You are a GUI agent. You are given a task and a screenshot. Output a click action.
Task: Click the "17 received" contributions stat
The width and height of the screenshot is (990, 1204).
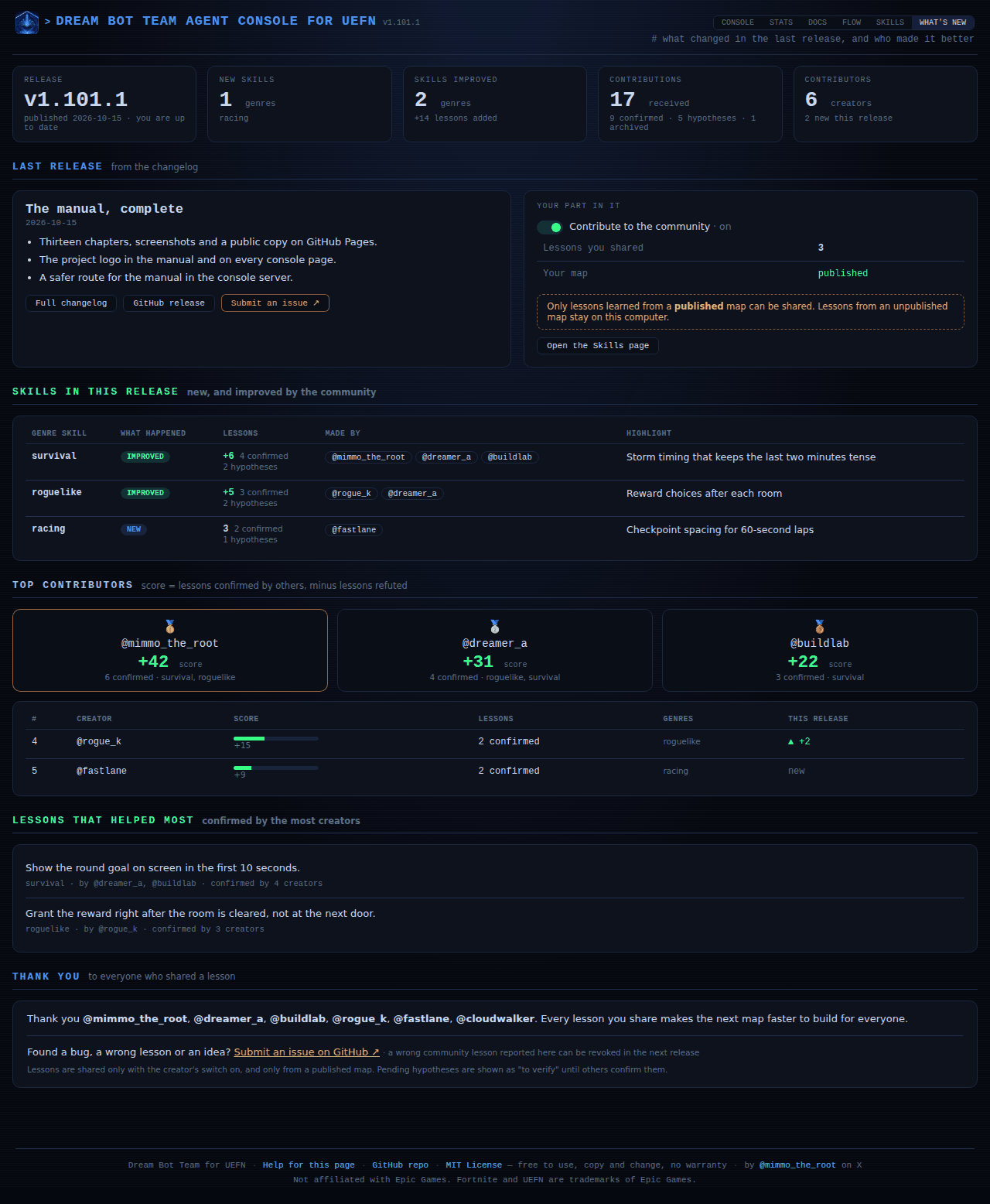click(649, 100)
